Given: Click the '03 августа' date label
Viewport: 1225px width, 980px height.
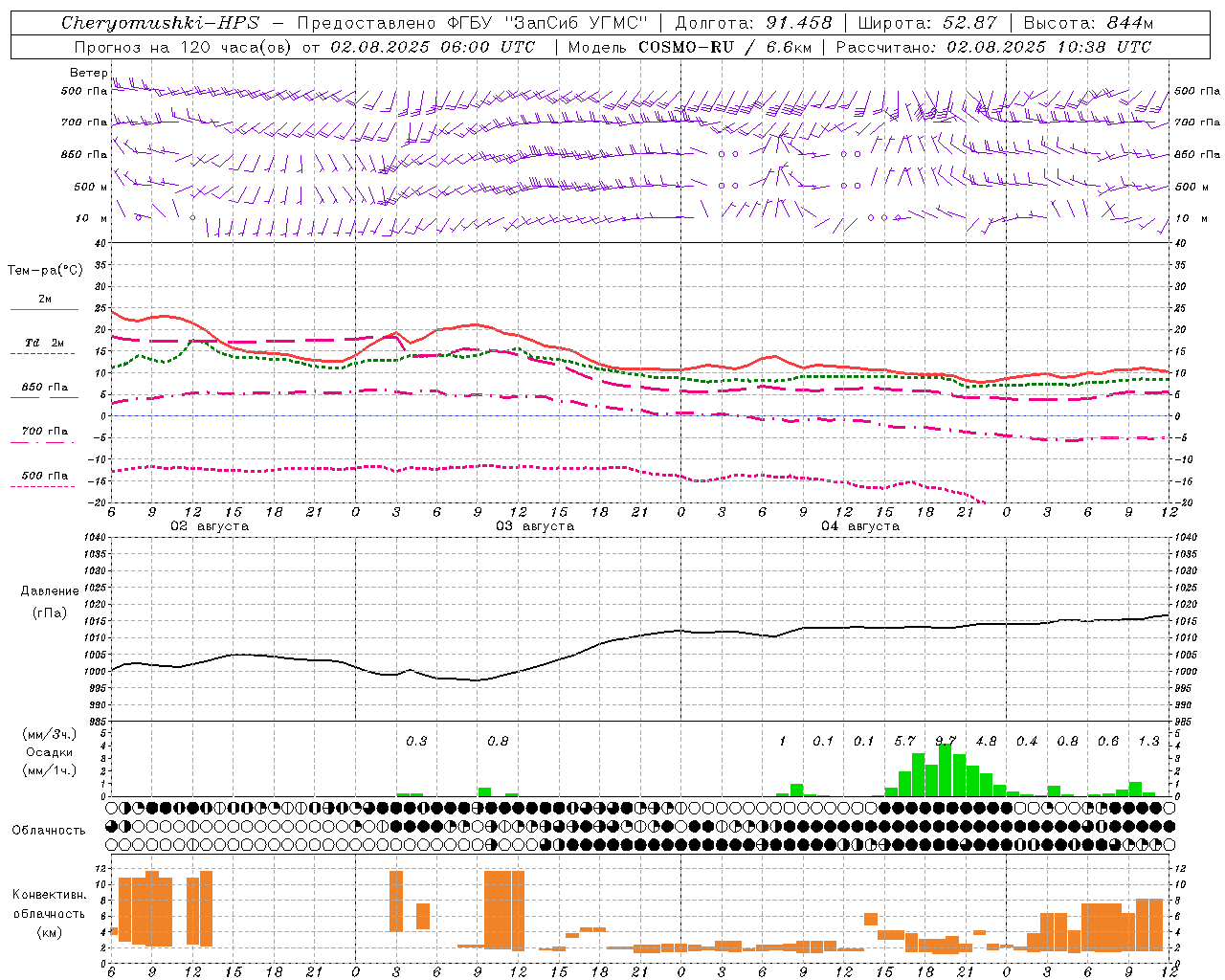Looking at the screenshot, I should 535,526.
